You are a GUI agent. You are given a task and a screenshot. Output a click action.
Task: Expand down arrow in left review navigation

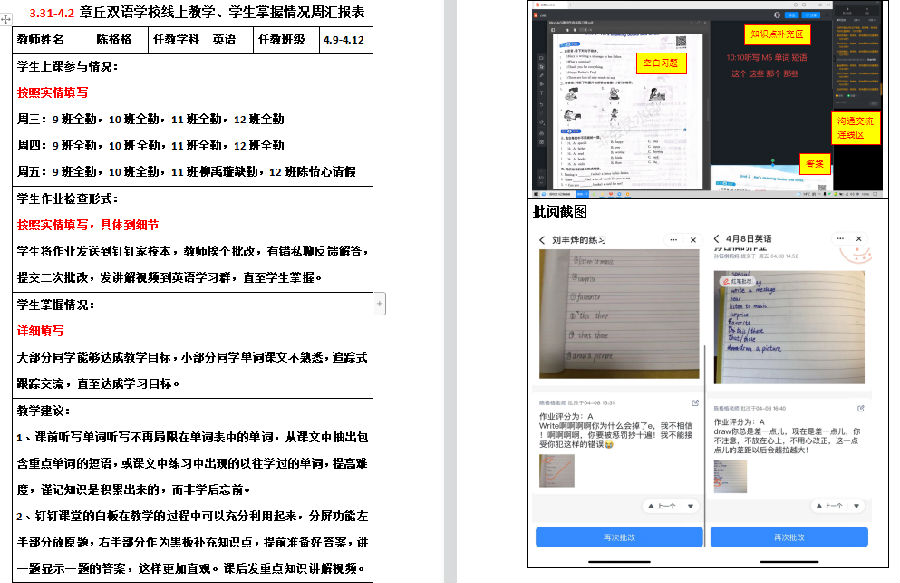(x=690, y=506)
